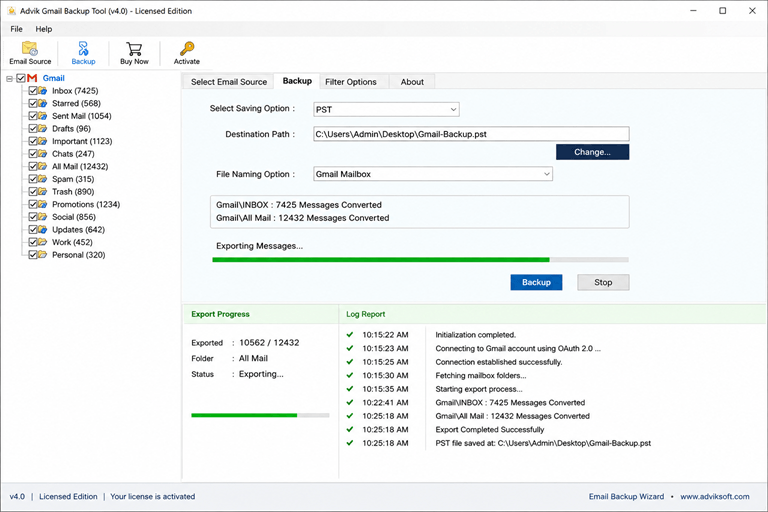Open the www.adviksoft.com link
Viewport: 768px width, 512px height.
(x=715, y=496)
